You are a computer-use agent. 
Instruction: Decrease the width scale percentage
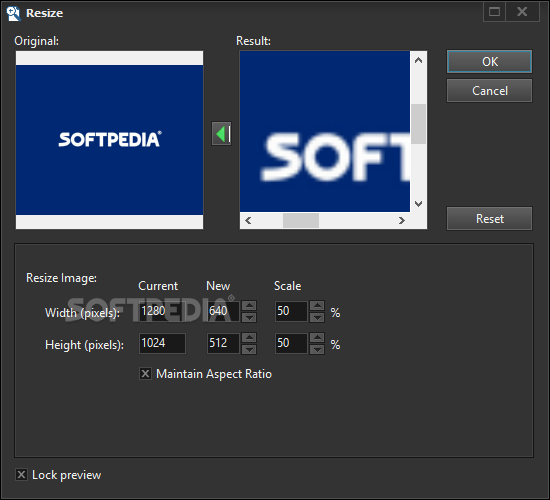(x=317, y=317)
